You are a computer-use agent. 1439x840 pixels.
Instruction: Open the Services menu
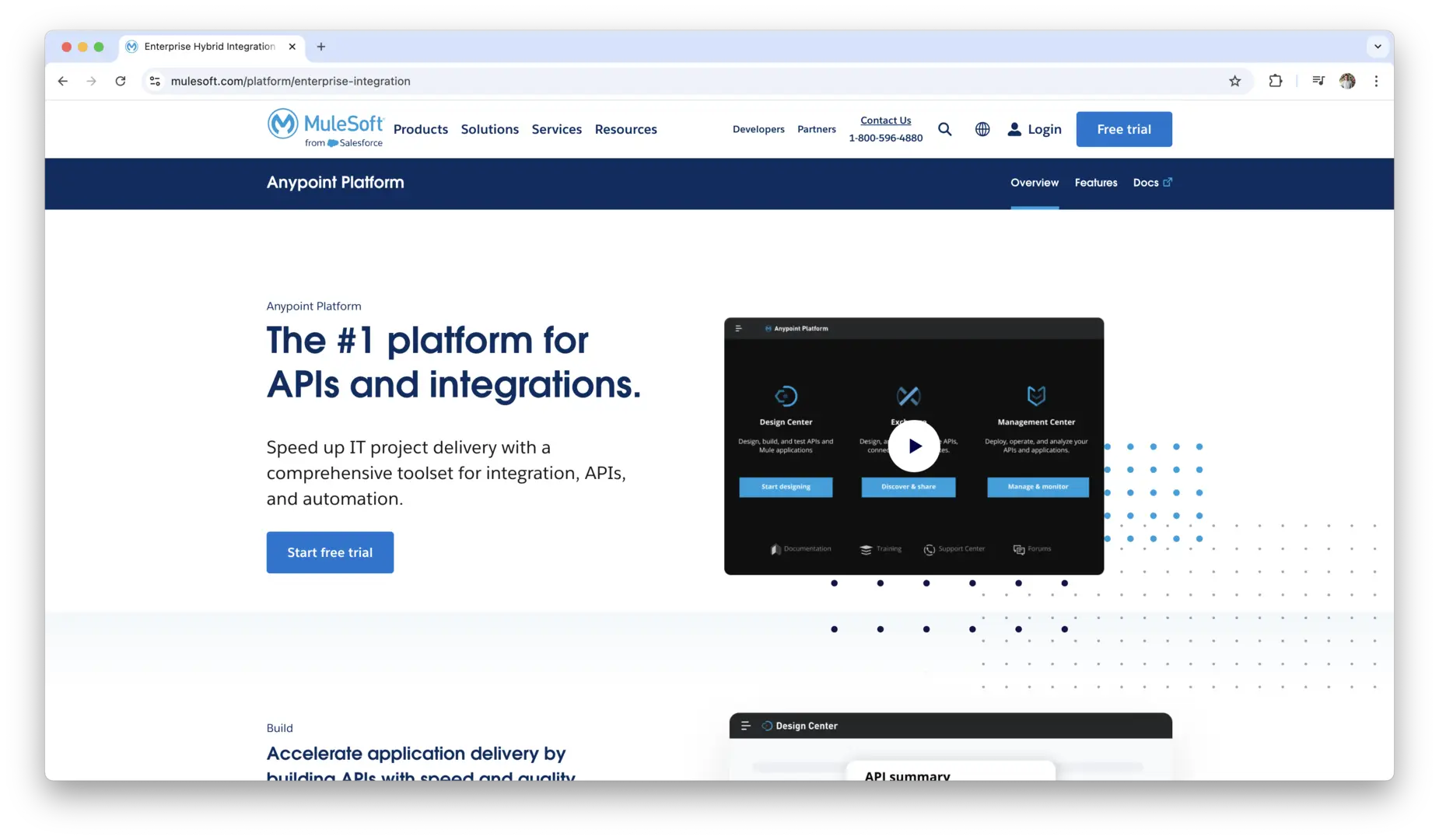557,129
